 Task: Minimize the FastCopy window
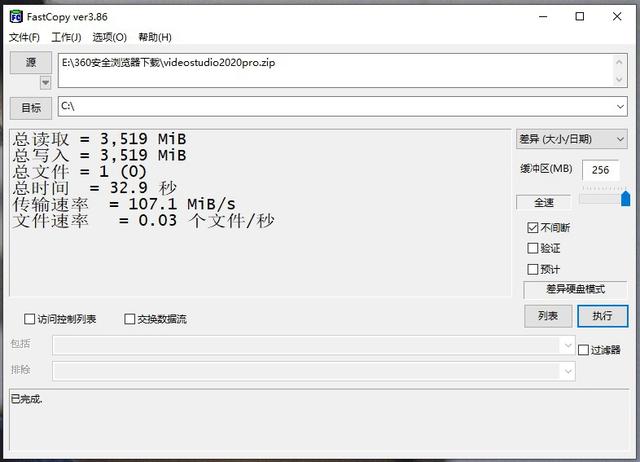click(543, 17)
